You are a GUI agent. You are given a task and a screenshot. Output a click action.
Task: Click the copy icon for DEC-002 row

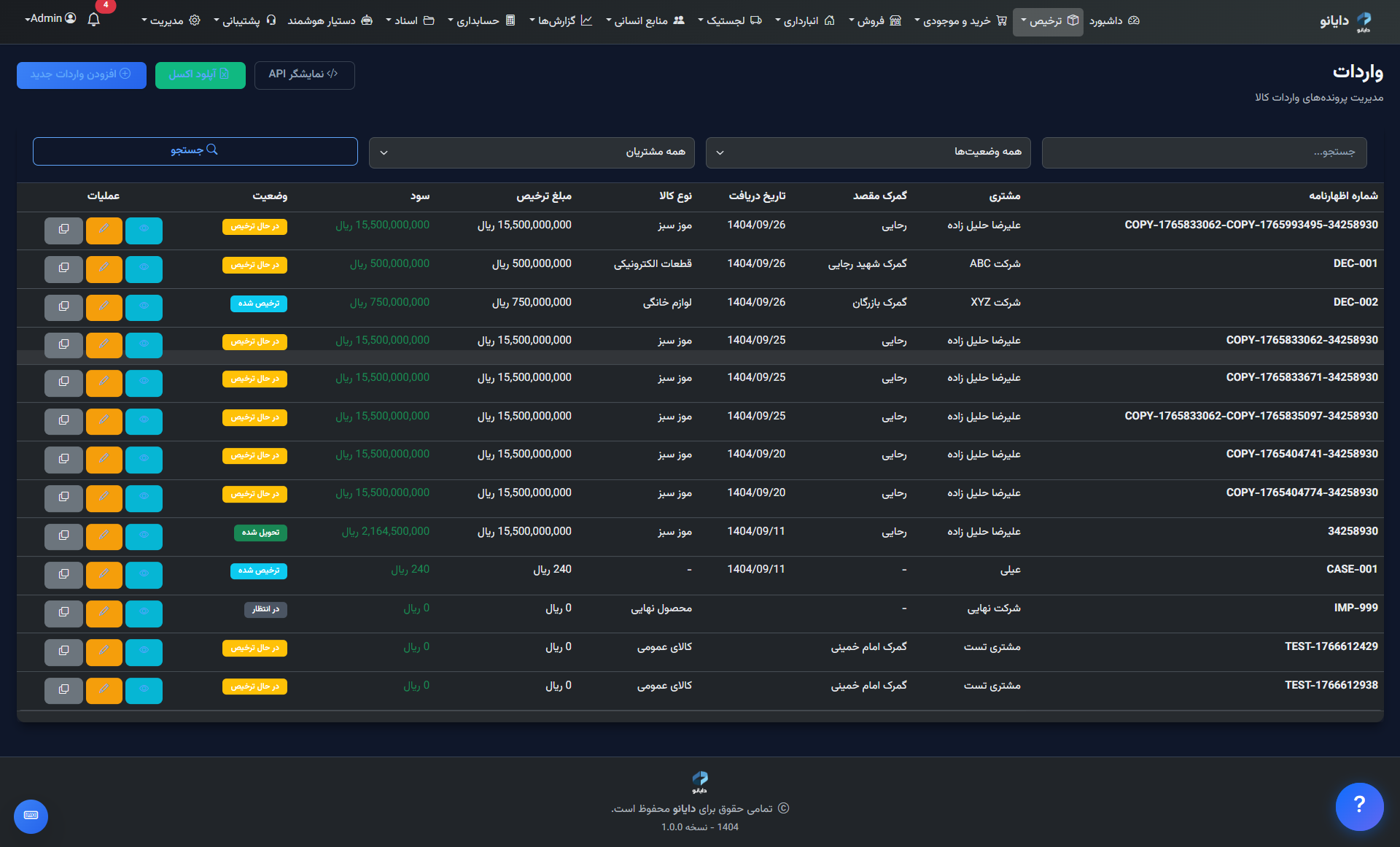(x=63, y=306)
